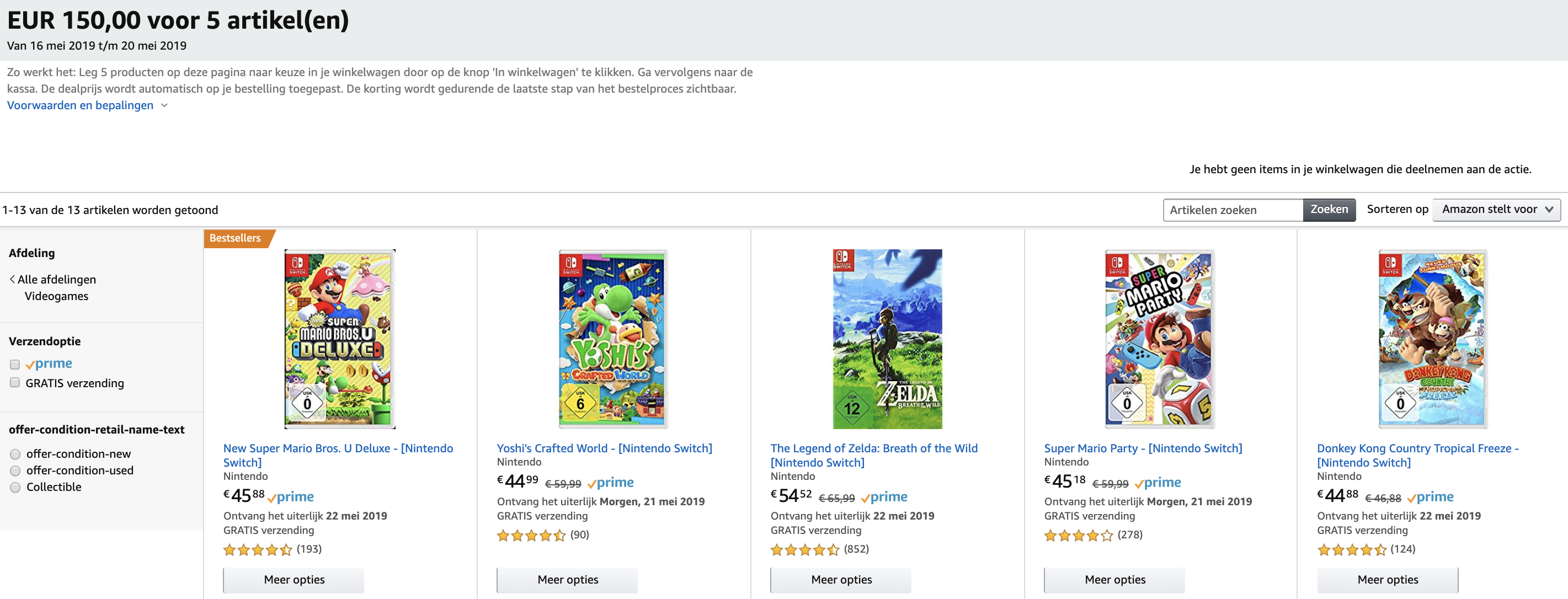Click star rating of Donkey Kong Country

point(1351,550)
